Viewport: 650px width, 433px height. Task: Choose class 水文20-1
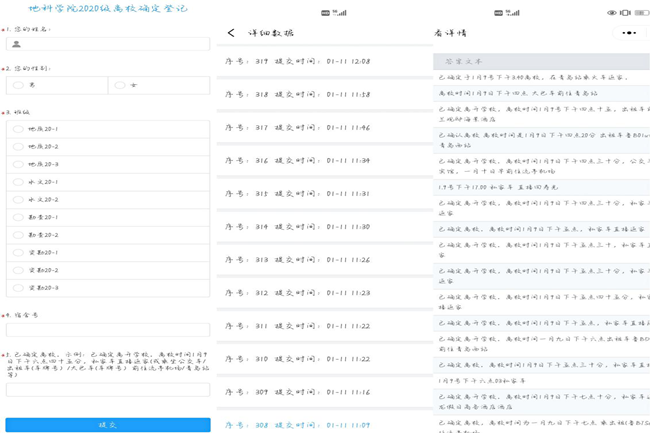coord(108,182)
